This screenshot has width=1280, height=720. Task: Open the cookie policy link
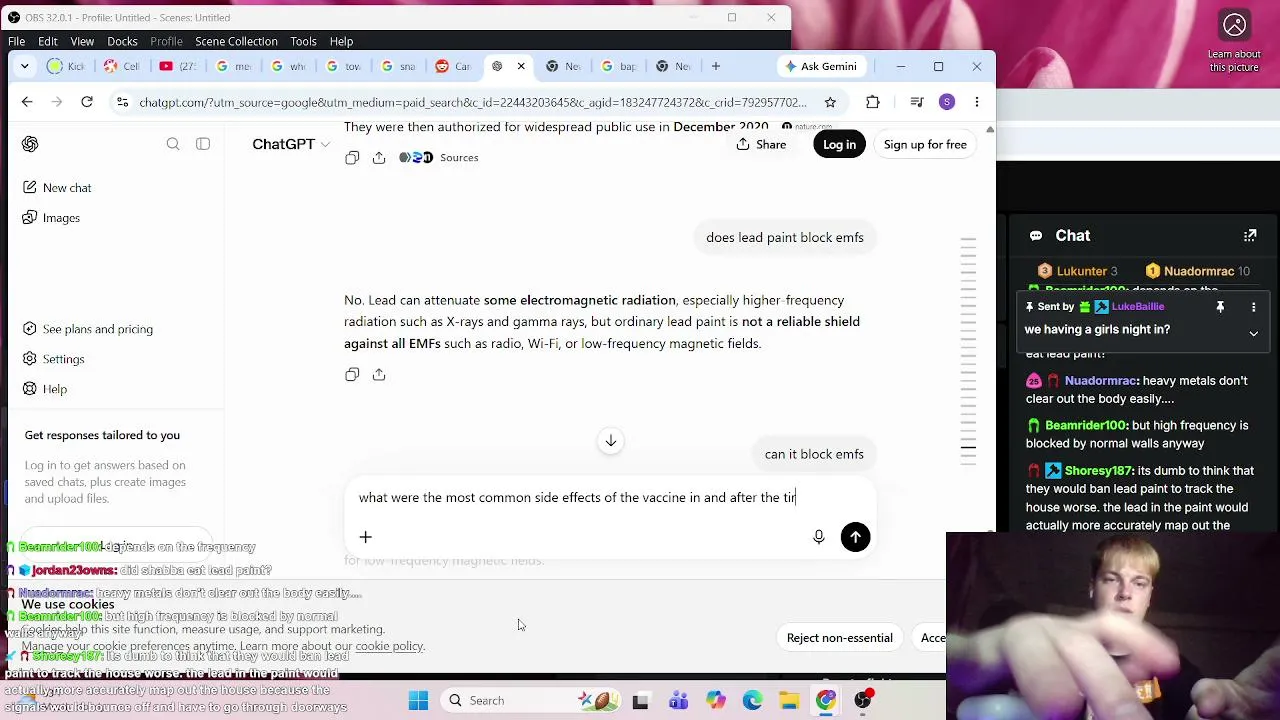[x=389, y=646]
